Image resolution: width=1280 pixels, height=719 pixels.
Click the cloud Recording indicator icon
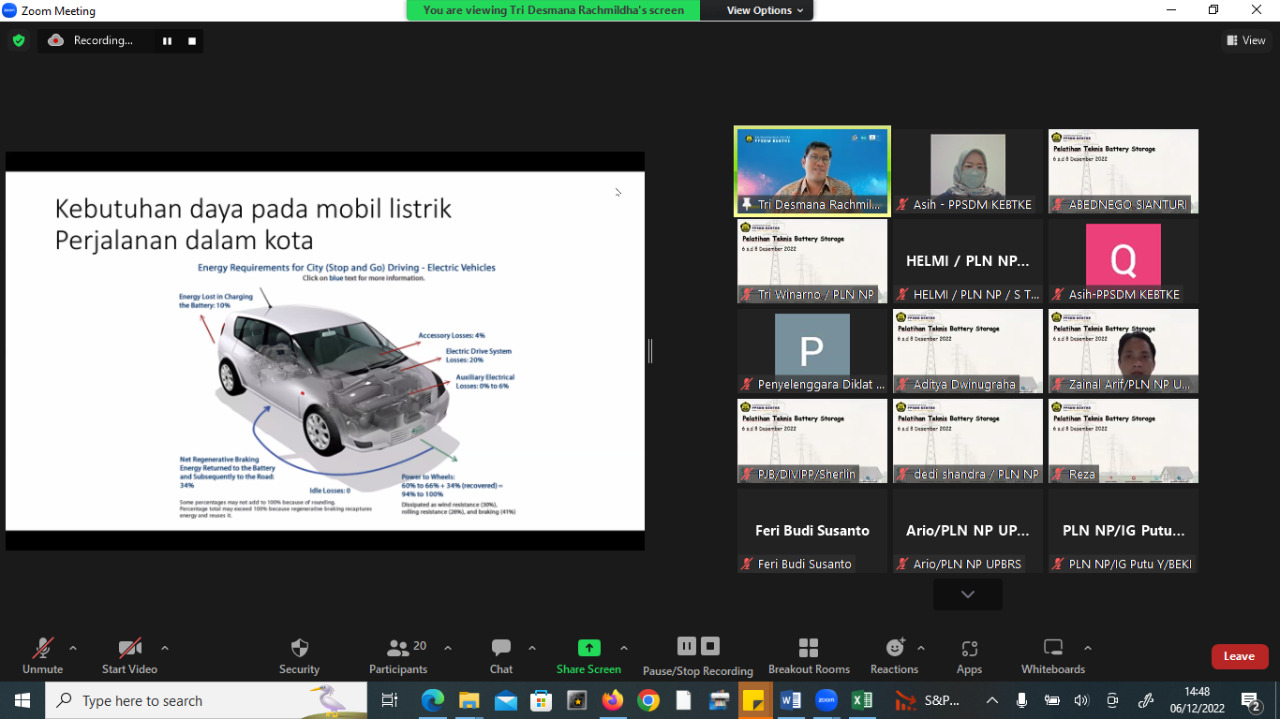[x=56, y=40]
